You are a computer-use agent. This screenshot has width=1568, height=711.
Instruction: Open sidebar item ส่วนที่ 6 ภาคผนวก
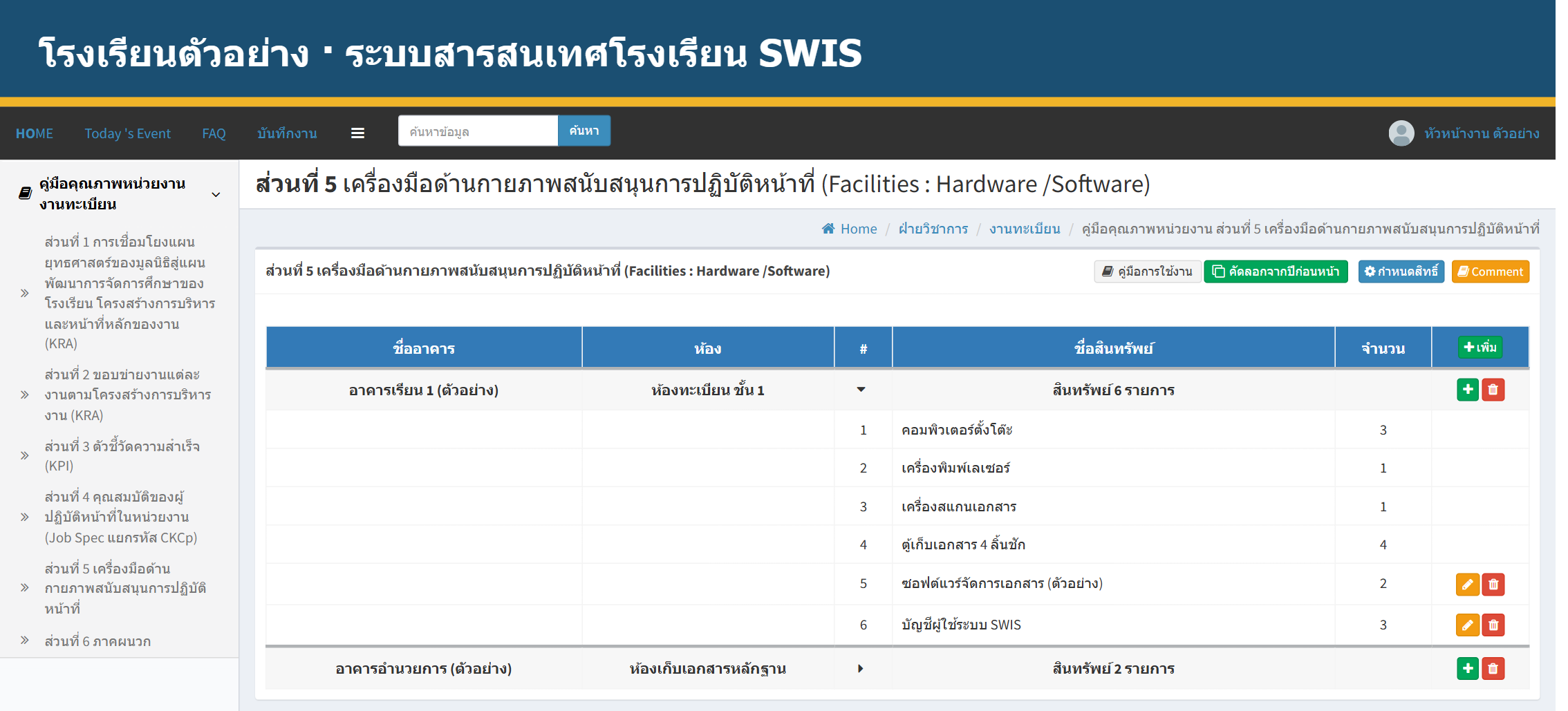click(97, 641)
